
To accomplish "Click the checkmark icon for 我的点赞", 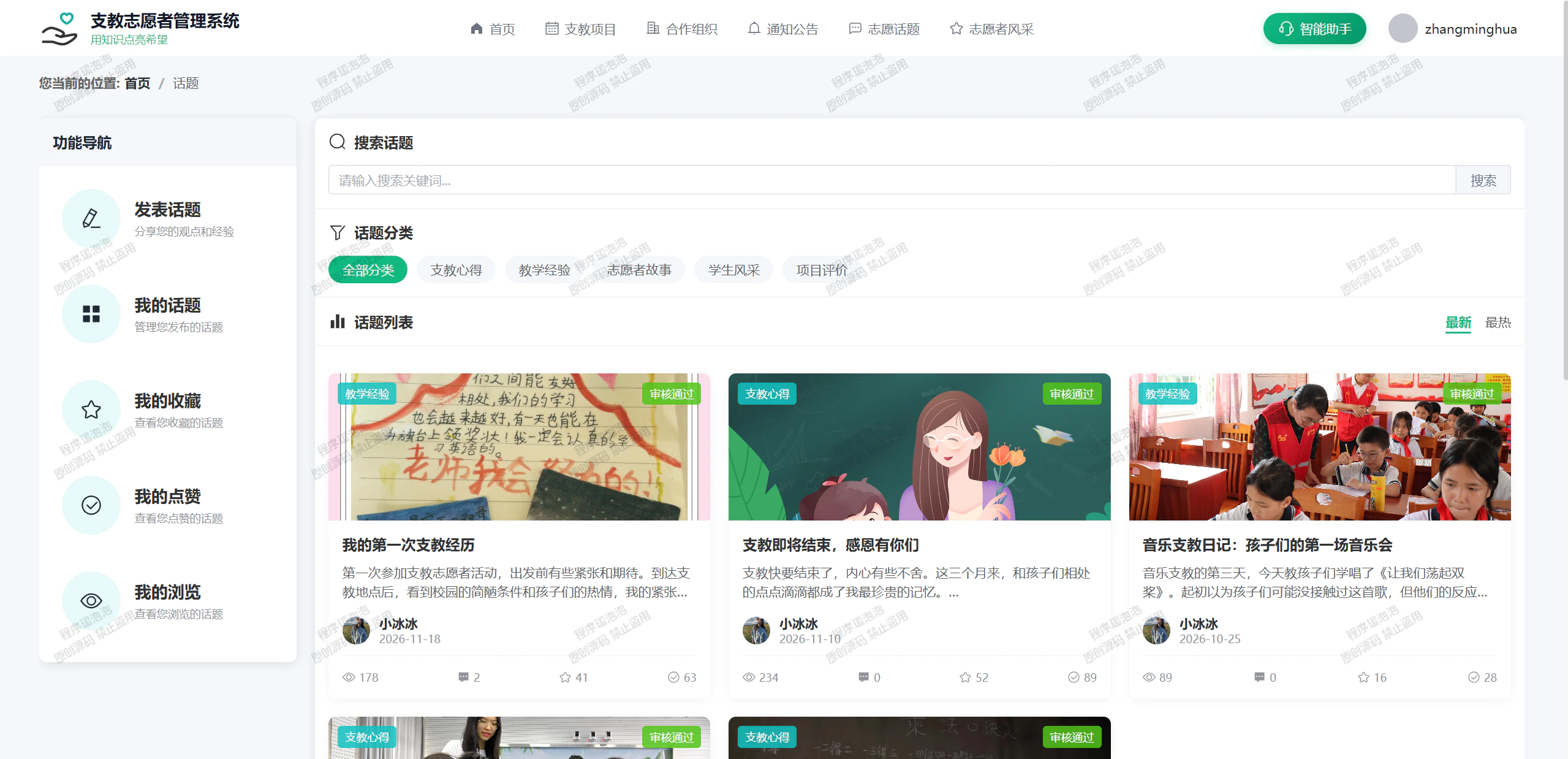I will (x=91, y=505).
